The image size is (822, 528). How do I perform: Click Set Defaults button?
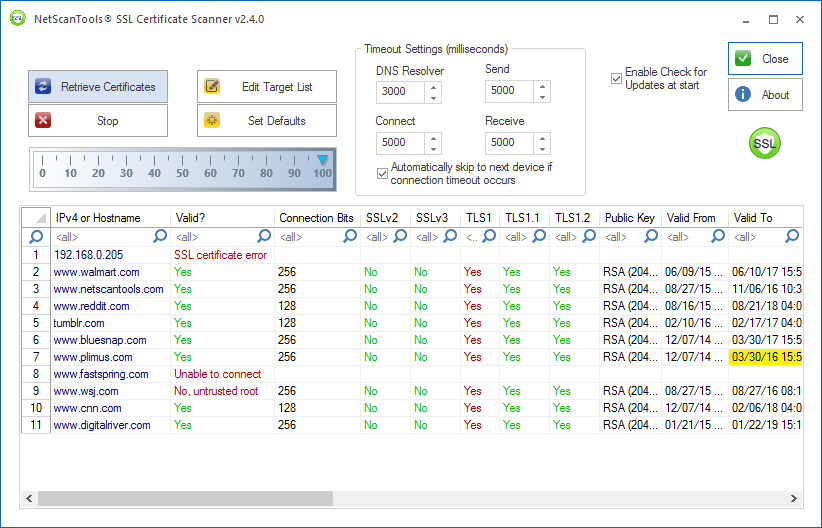pos(267,121)
